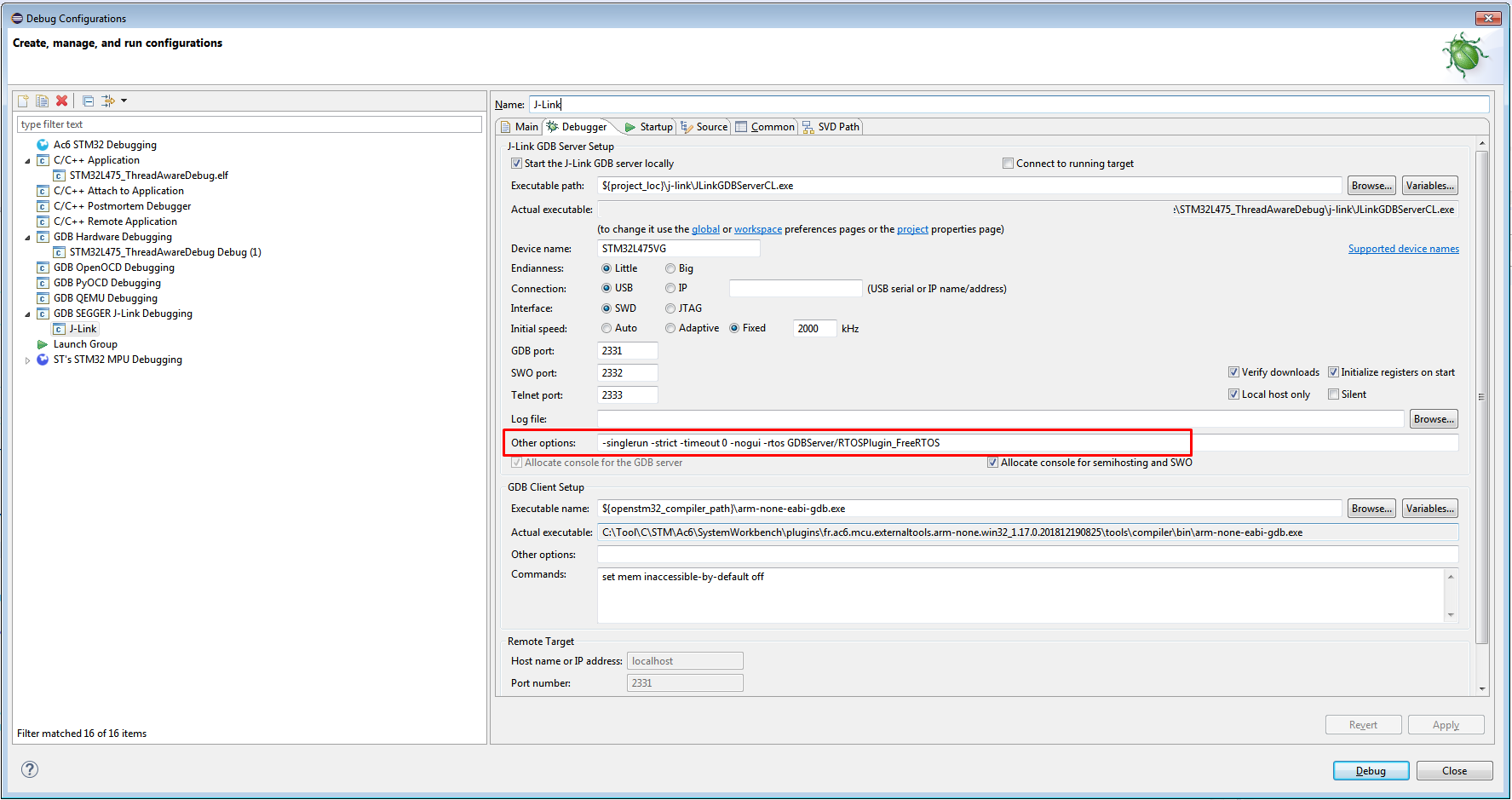Click the Ac6 STM32 Debugging icon
1512x800 pixels.
pos(43,145)
